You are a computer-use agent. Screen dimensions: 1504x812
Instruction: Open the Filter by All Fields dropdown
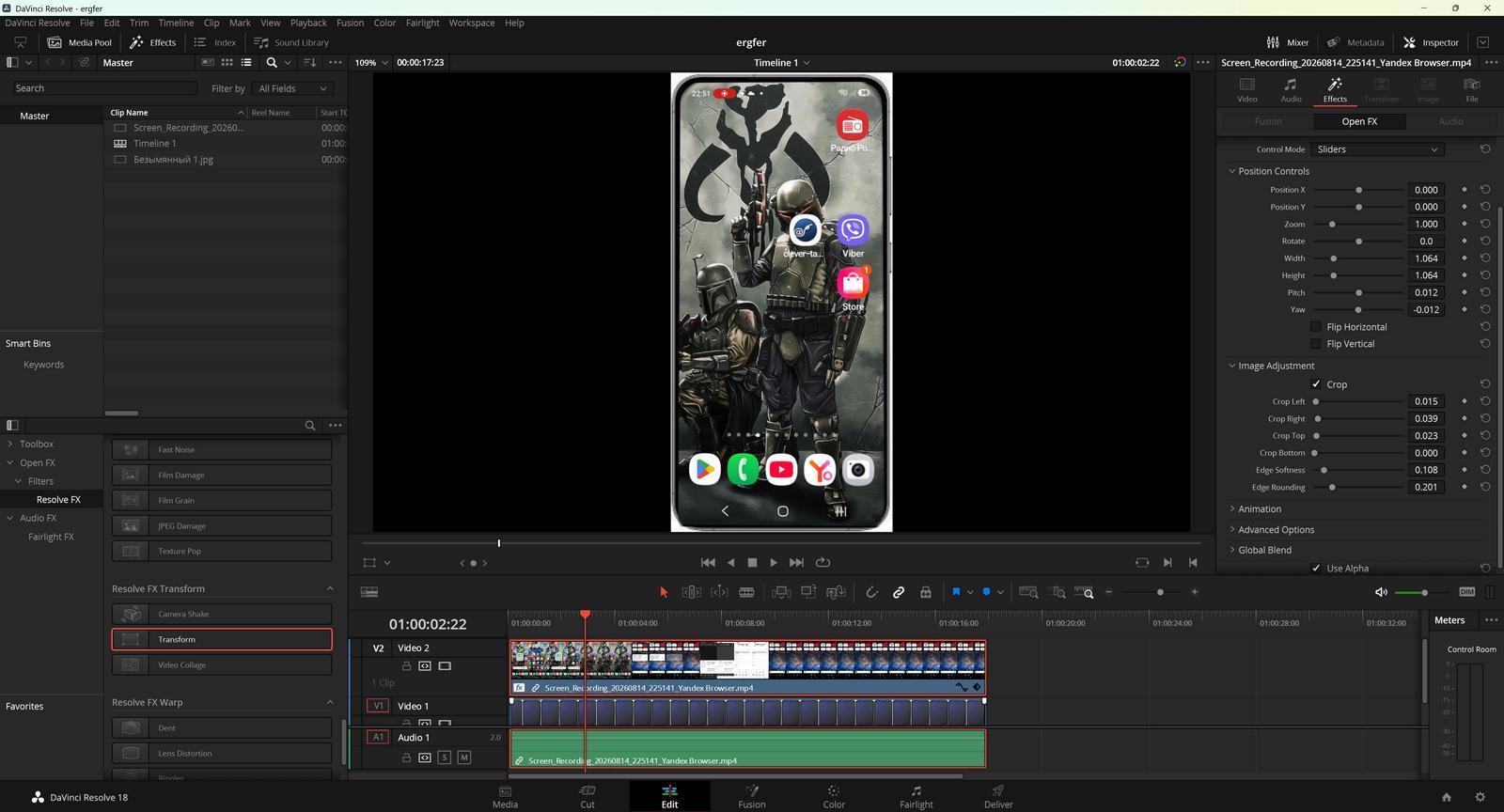[293, 88]
